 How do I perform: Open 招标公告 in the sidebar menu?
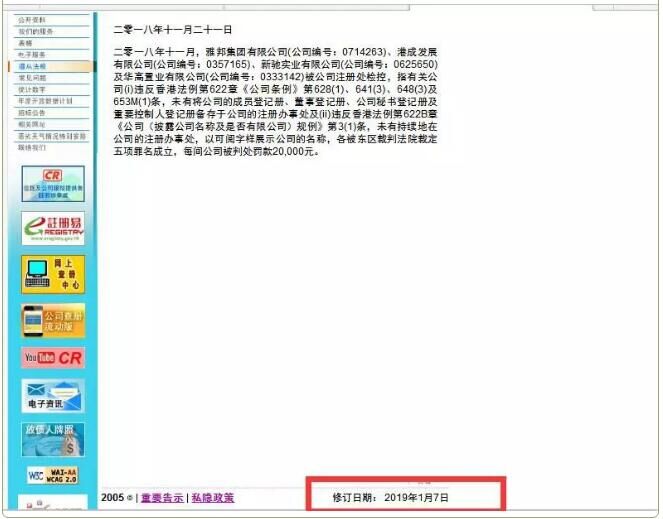[x=32, y=113]
